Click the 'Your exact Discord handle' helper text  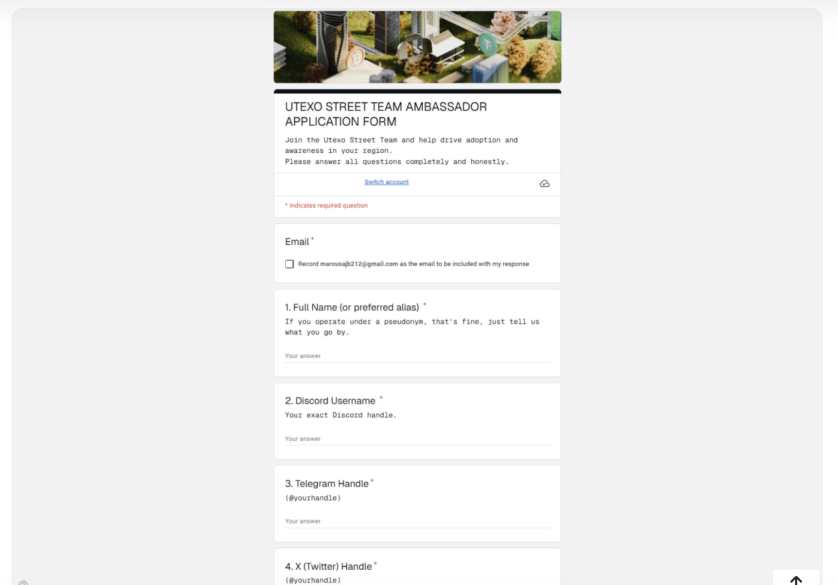click(x=339, y=414)
